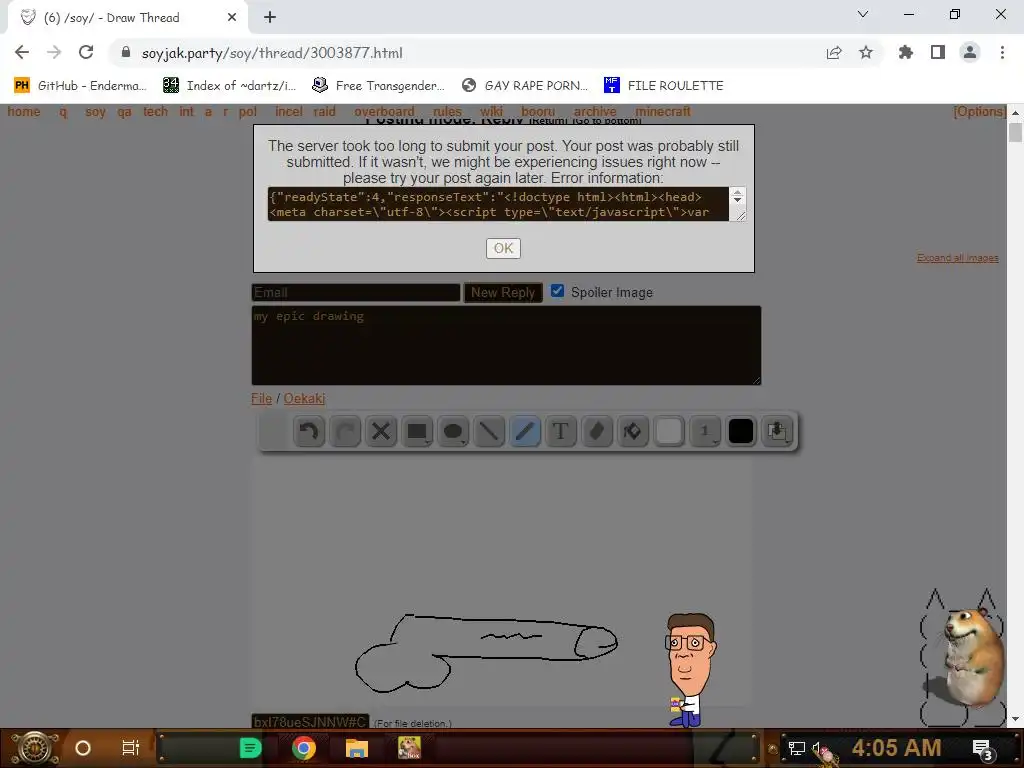Click the browser address bar URL
The image size is (1024, 768).
click(x=272, y=53)
